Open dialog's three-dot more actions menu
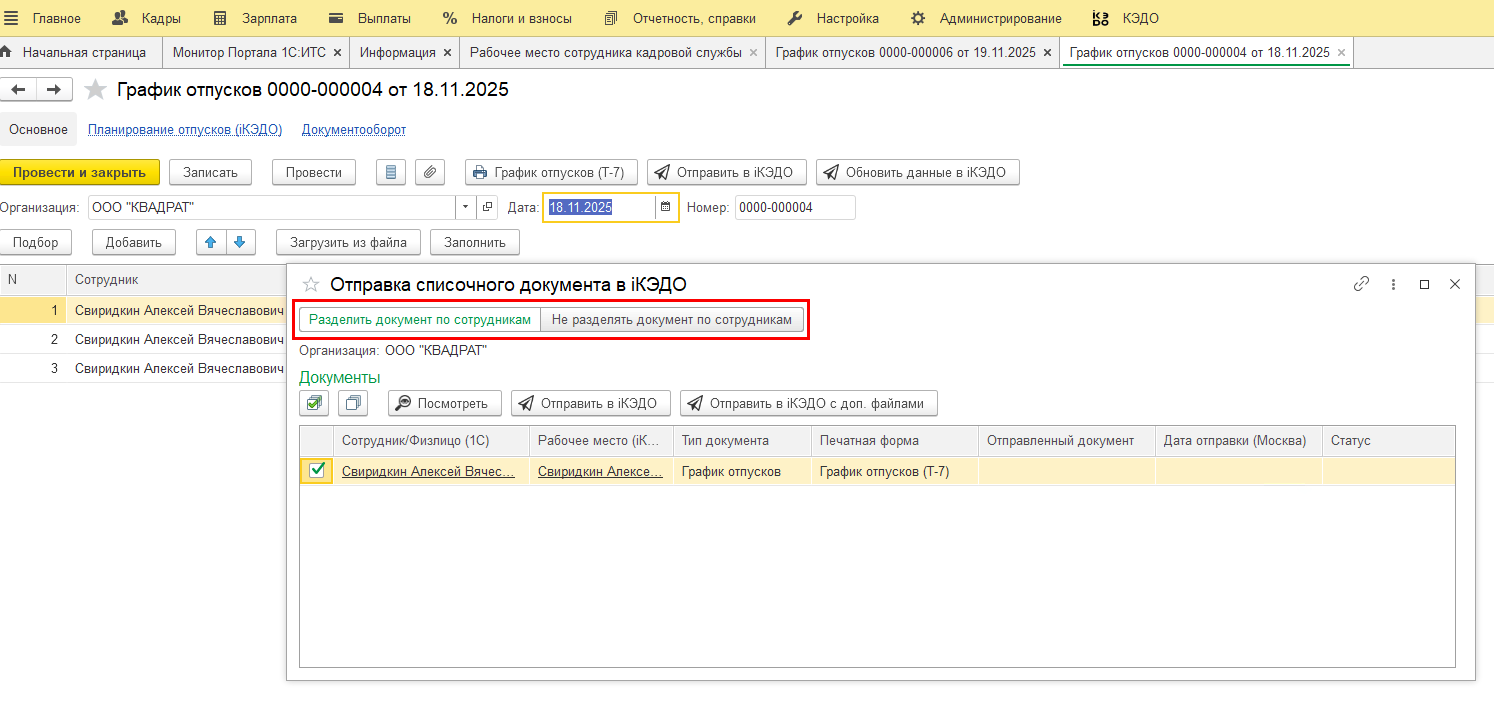 [x=1393, y=284]
